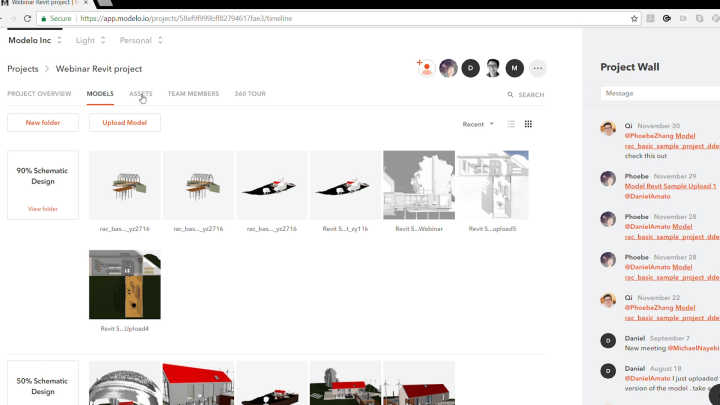Click Webinar Revit project breadcrumb
This screenshot has height=405, width=720.
click(99, 69)
